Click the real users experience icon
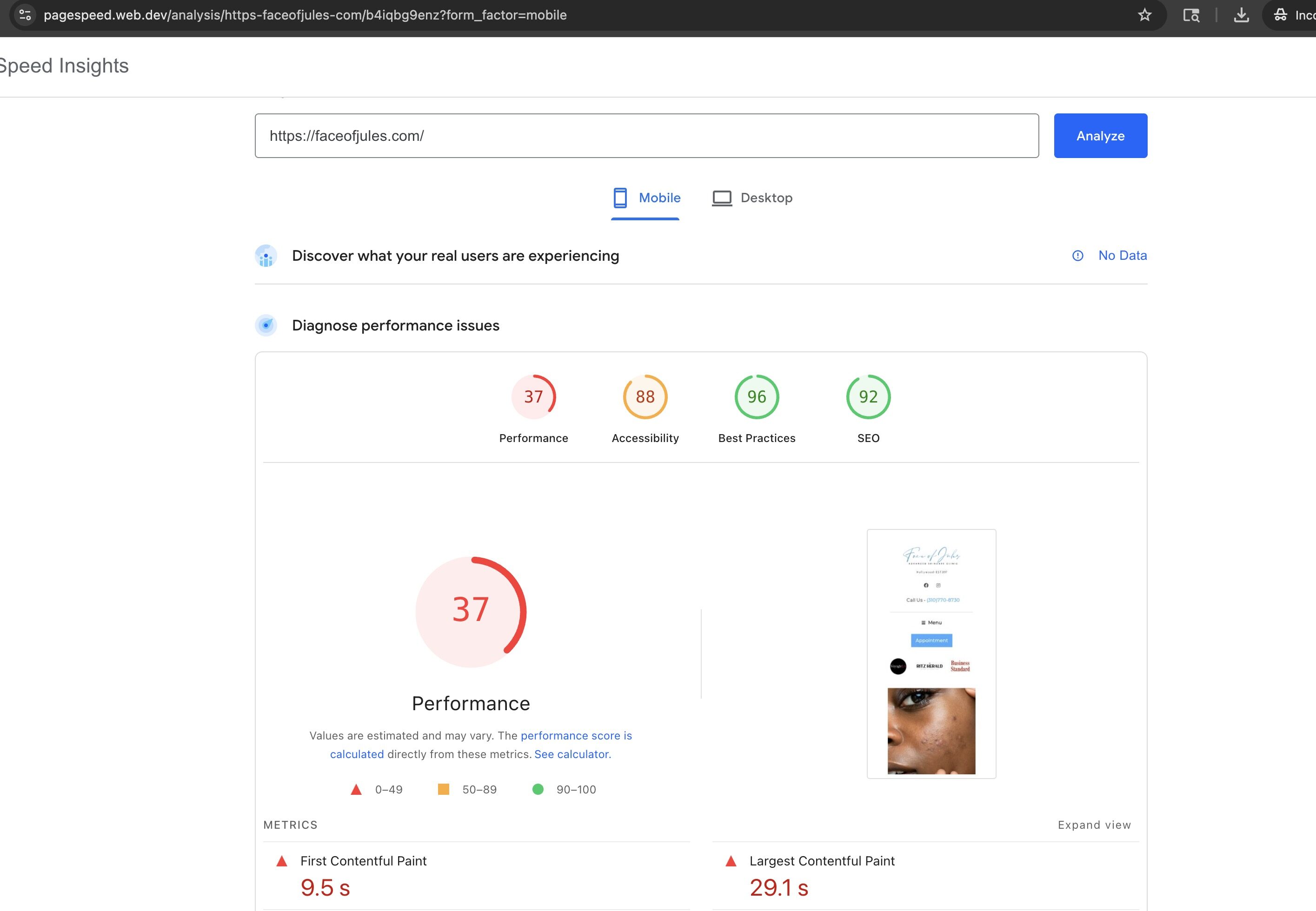The image size is (1316, 911). pos(266,256)
